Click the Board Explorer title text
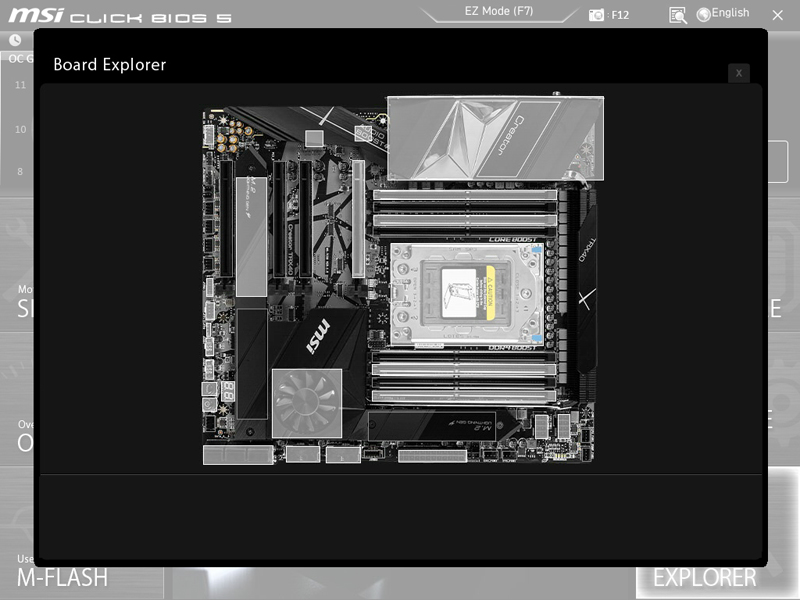 click(110, 65)
